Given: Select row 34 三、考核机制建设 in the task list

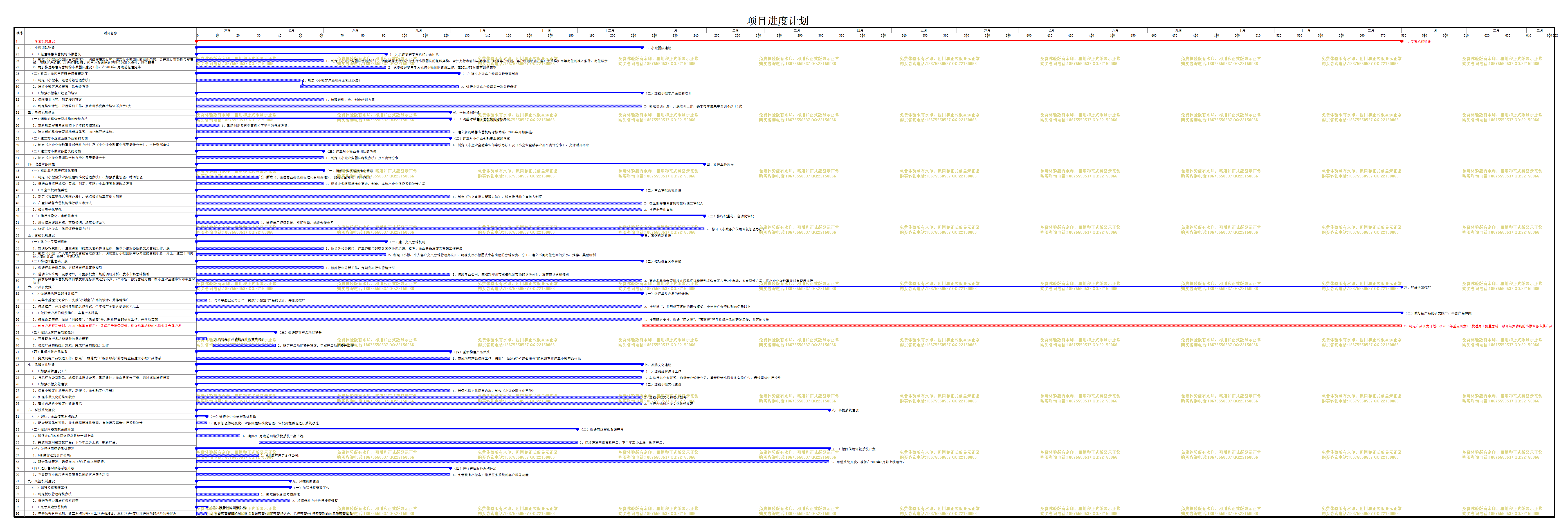Looking at the screenshot, I should point(105,112).
